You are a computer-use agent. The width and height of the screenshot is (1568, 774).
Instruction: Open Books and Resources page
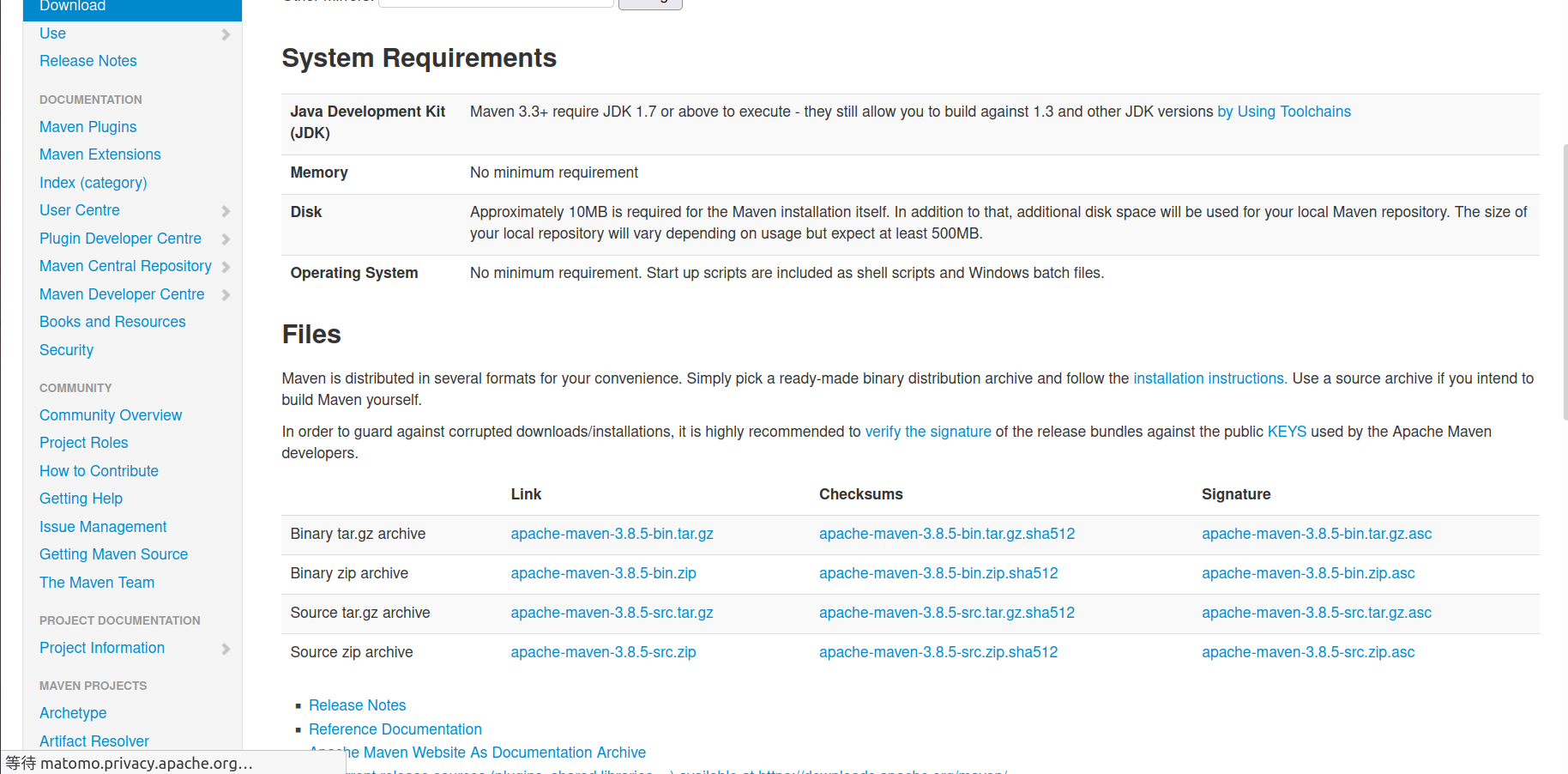point(112,322)
